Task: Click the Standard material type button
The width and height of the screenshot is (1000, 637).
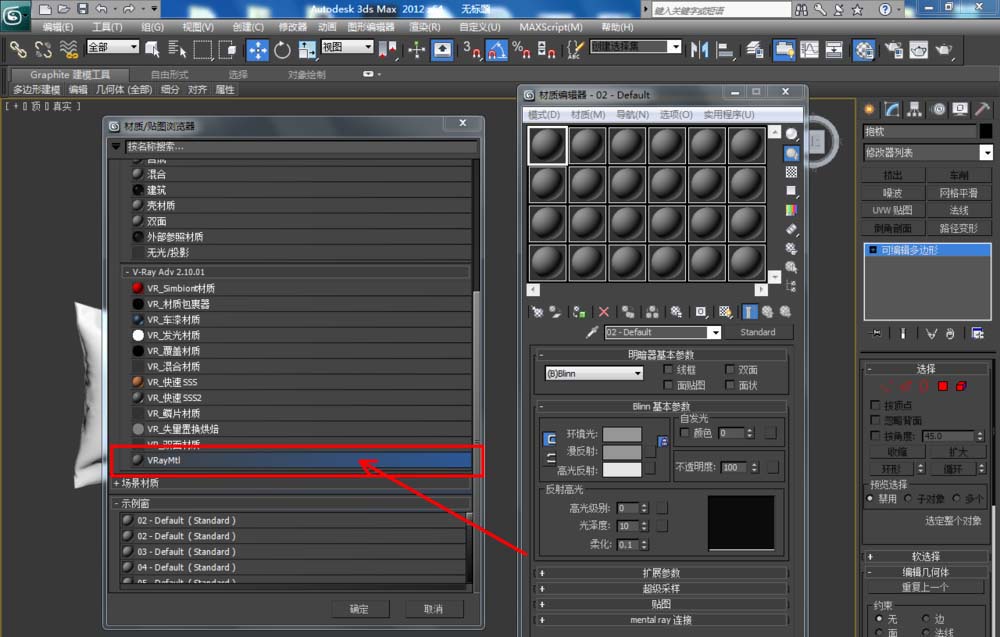Action: (x=758, y=332)
